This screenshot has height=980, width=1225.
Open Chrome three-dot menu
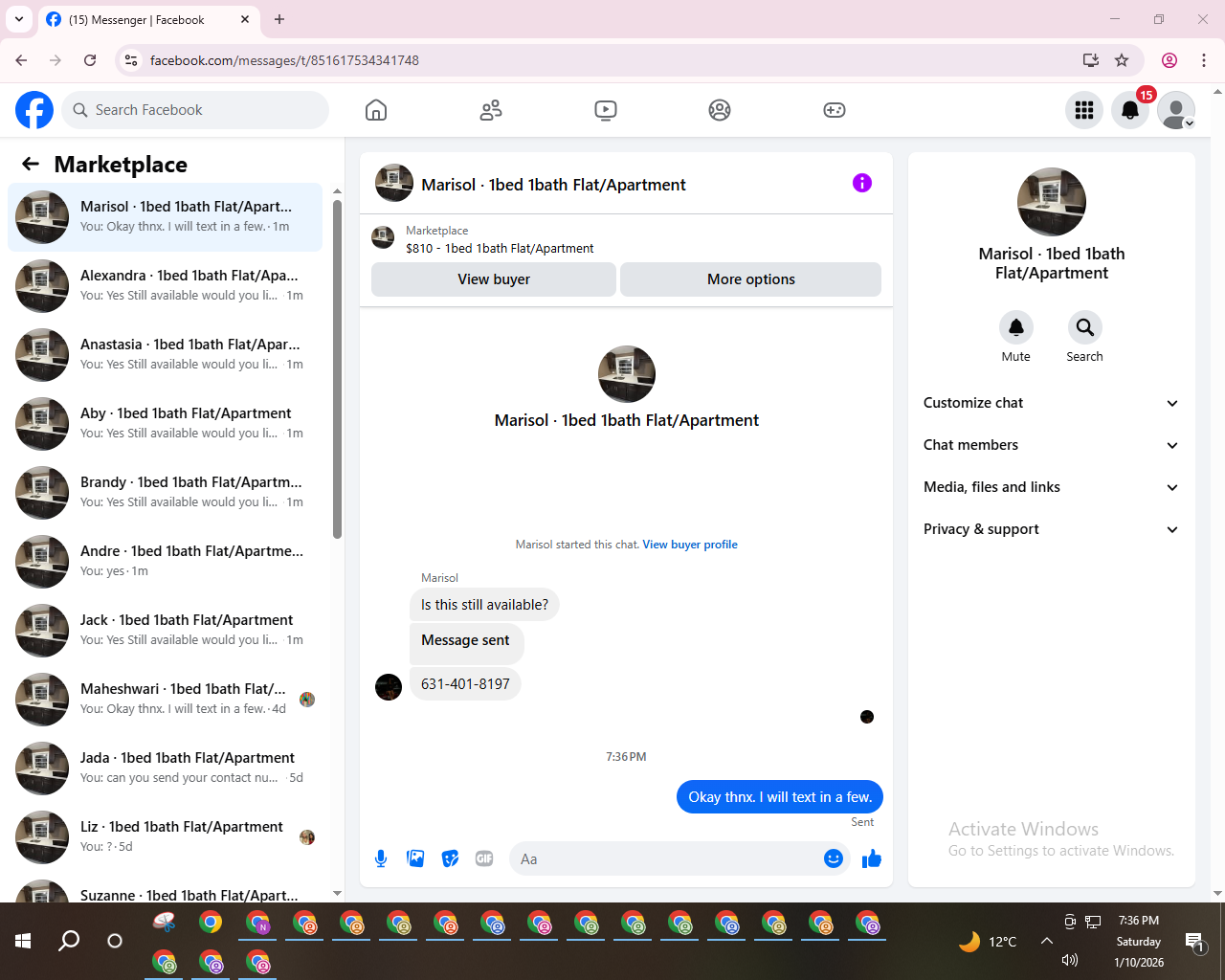pyautogui.click(x=1204, y=60)
